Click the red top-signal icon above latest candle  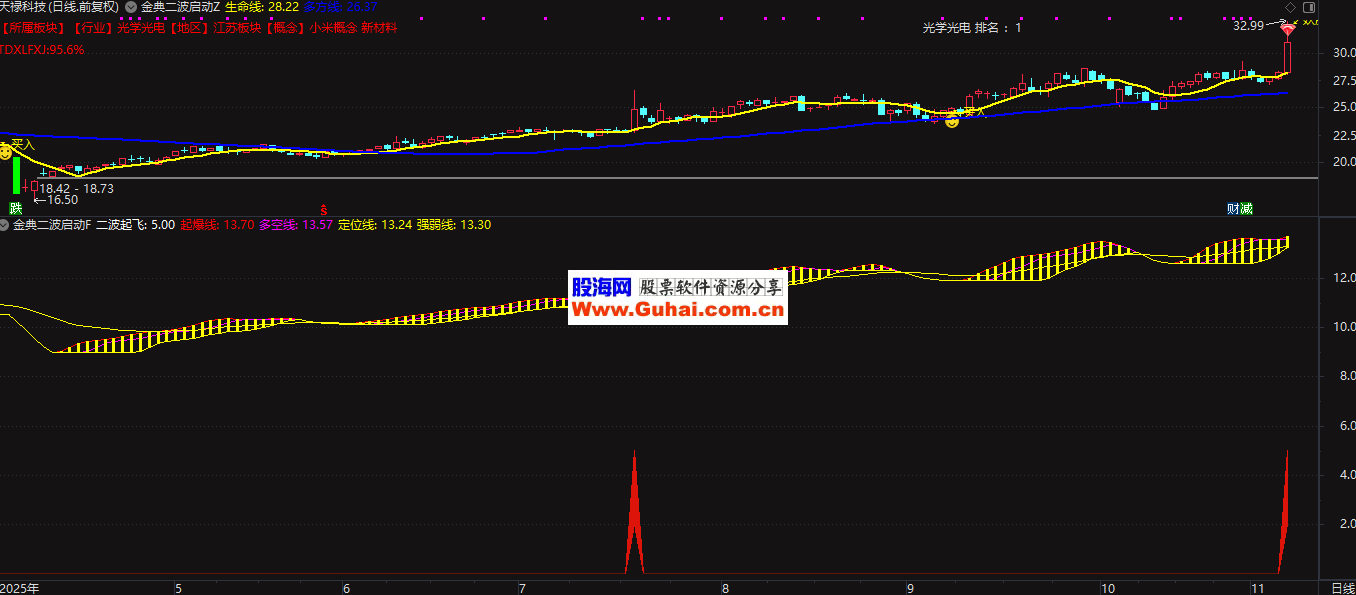1287,31
